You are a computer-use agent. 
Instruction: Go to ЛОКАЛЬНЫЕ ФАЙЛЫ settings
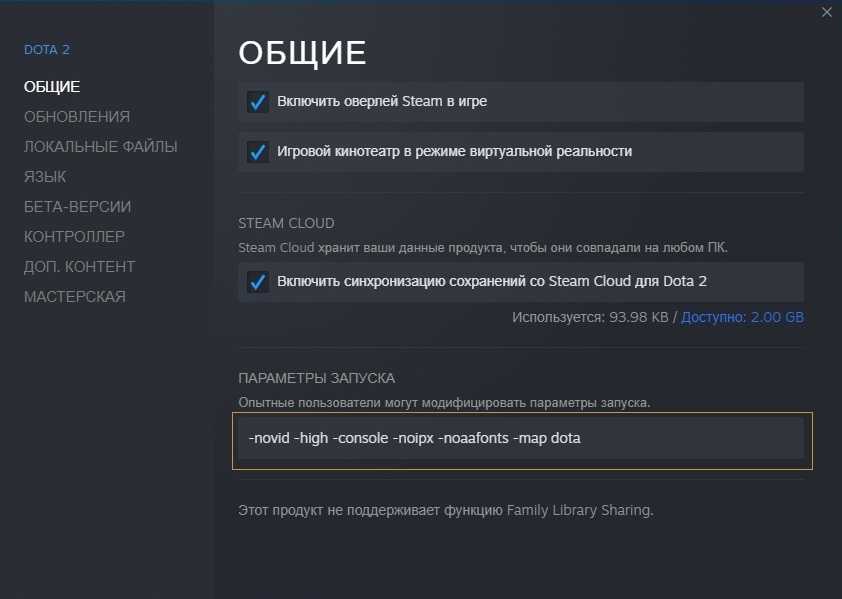click(x=101, y=147)
